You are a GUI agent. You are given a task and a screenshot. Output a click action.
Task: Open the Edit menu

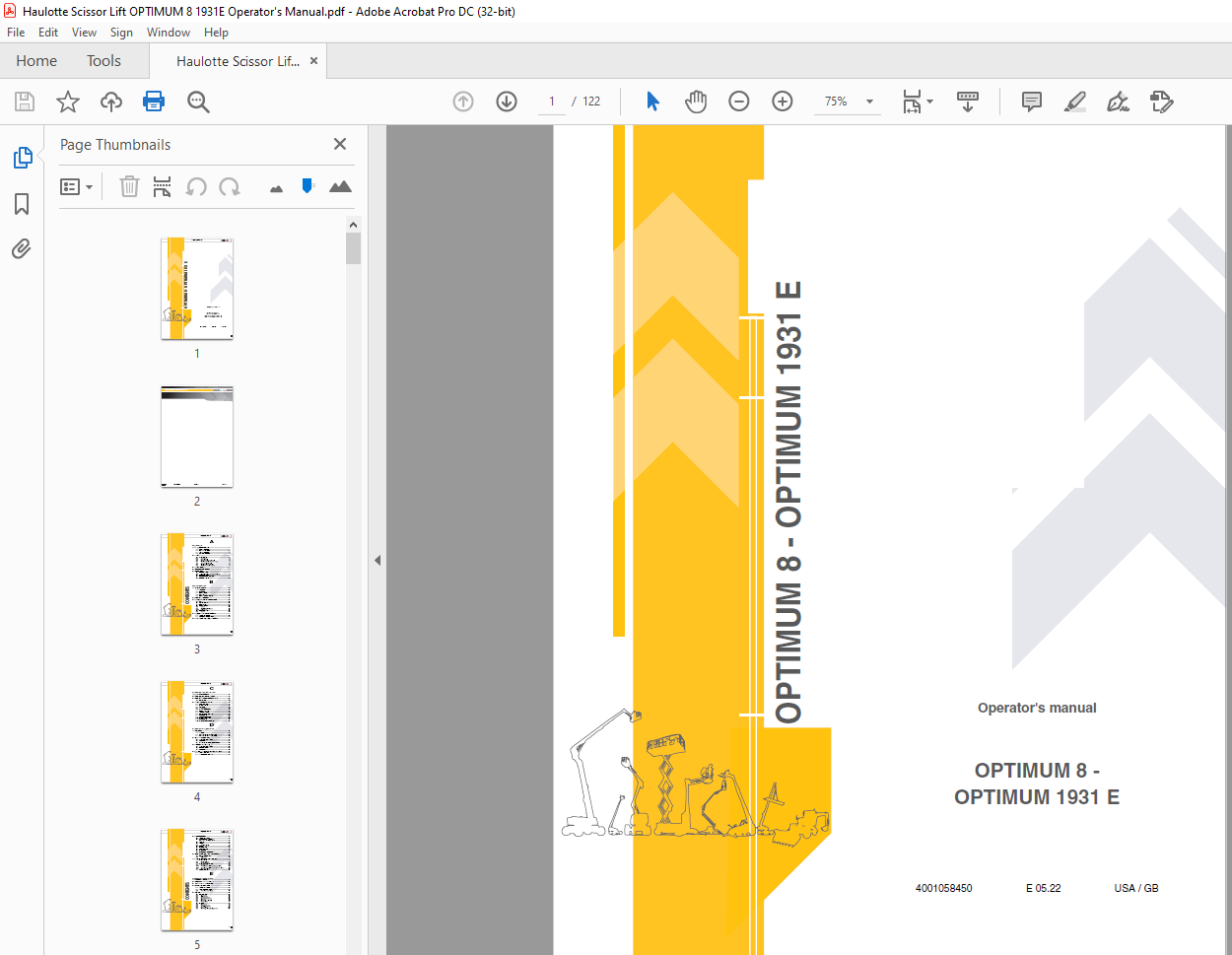48,33
